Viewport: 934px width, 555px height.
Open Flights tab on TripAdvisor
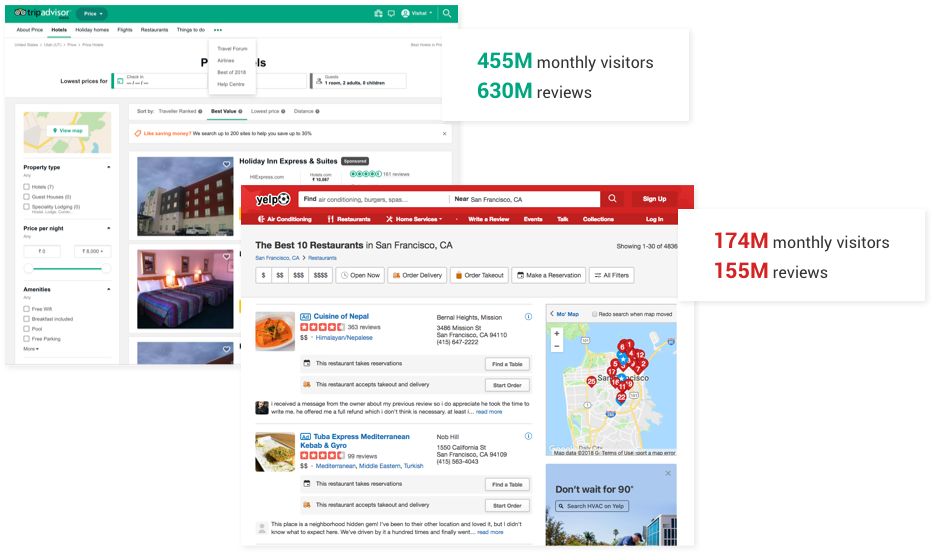[124, 30]
